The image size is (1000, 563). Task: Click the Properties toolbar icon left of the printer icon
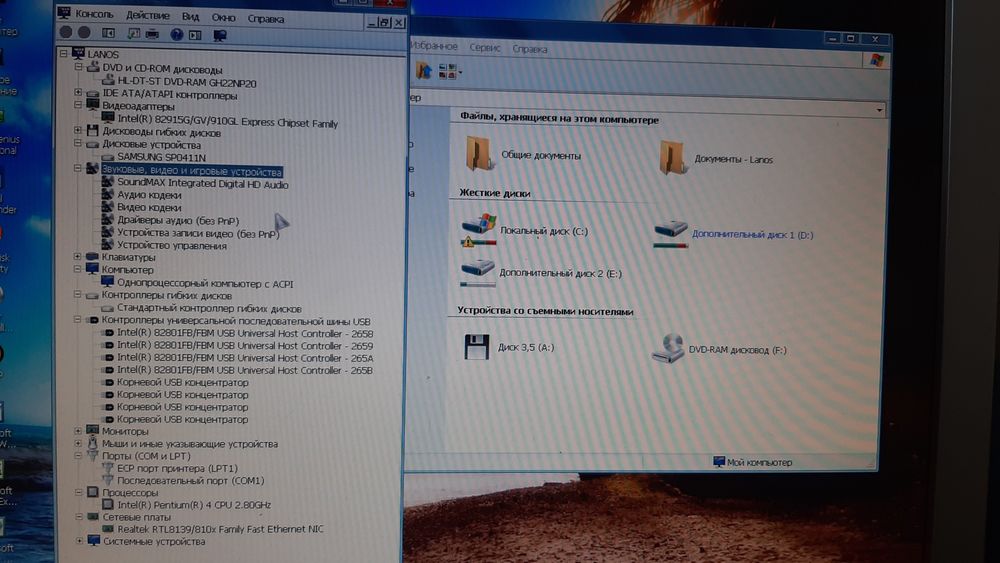(x=133, y=33)
